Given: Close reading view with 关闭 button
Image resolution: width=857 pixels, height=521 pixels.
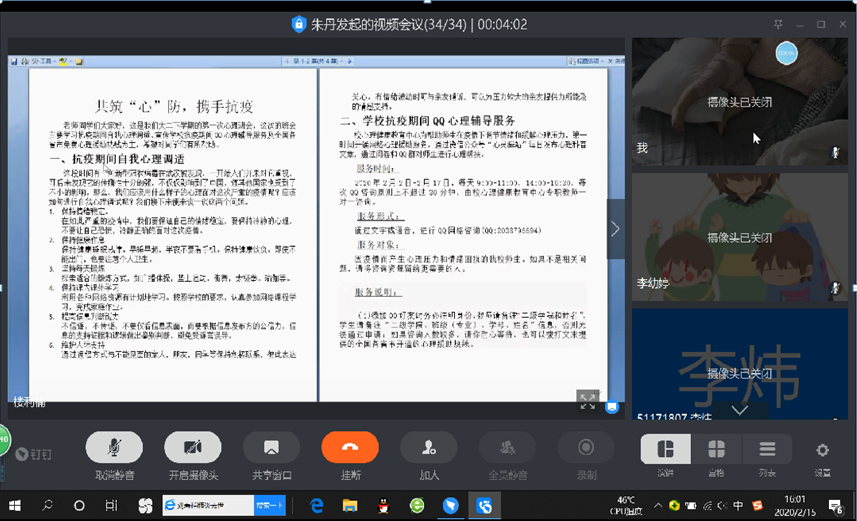Looking at the screenshot, I should [617, 61].
